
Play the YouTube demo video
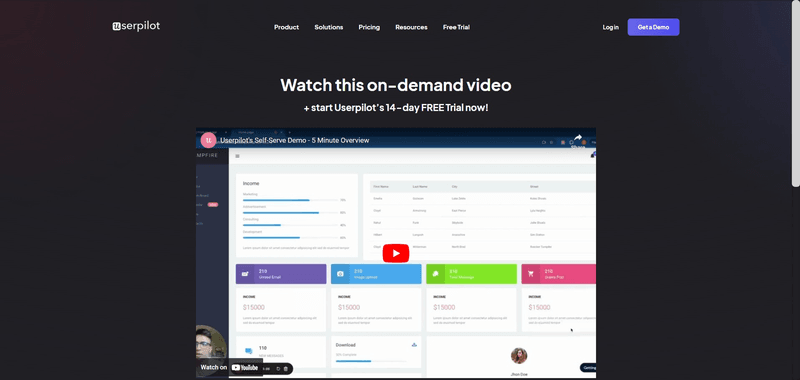(x=396, y=254)
